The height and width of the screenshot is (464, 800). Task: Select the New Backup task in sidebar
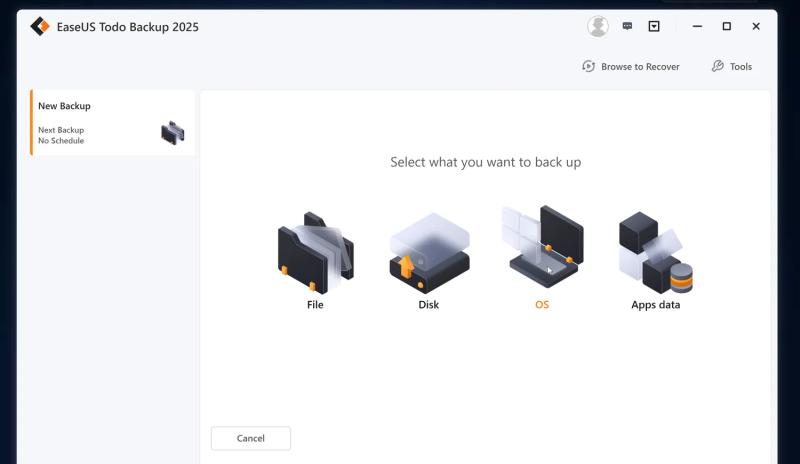tap(112, 123)
